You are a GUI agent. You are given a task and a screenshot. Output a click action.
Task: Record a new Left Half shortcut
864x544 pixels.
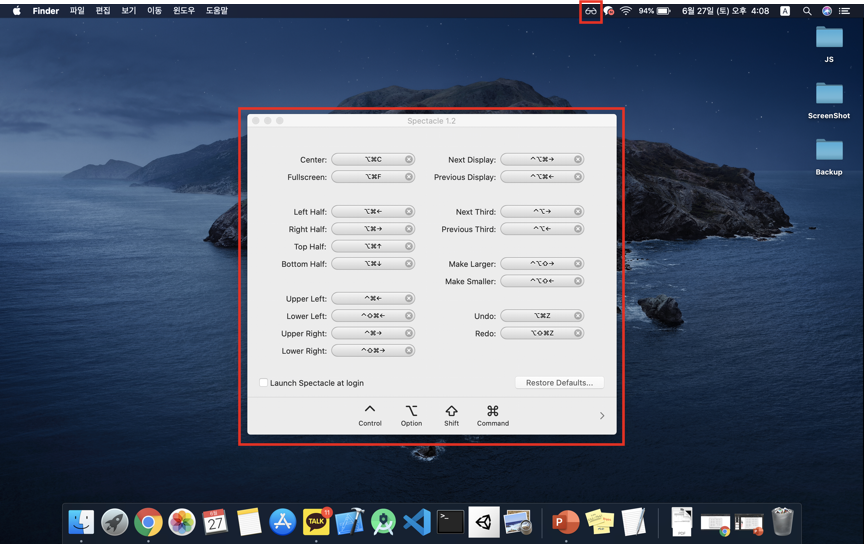(x=373, y=212)
